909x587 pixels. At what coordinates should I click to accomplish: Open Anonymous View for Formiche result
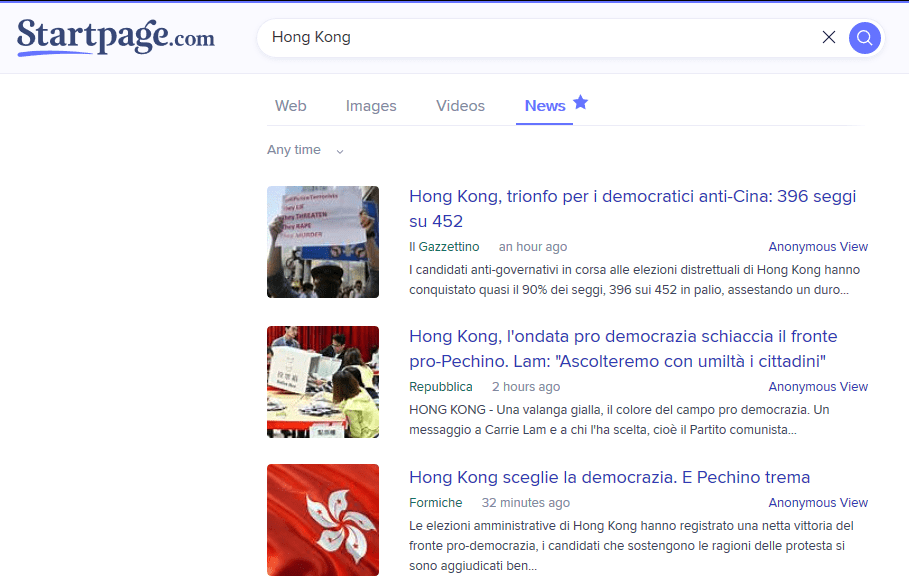tap(817, 503)
